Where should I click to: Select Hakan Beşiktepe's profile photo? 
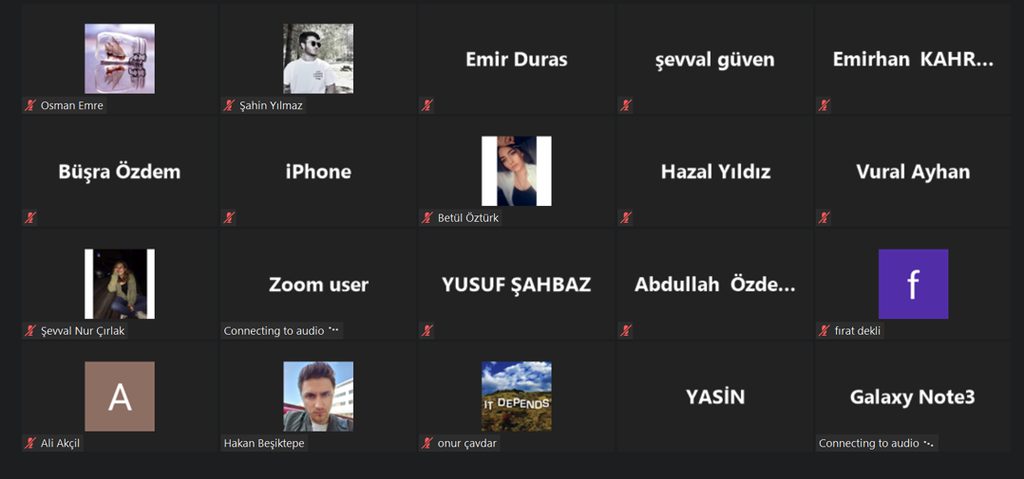(x=318, y=396)
